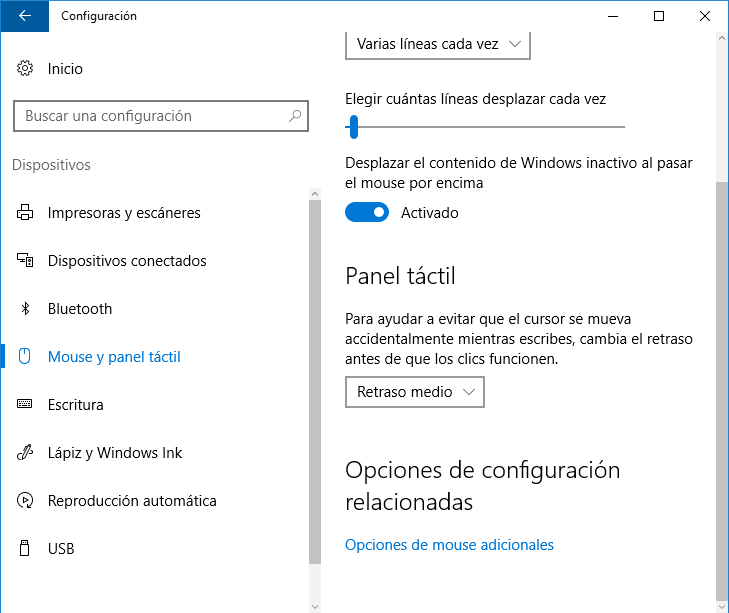The image size is (729, 613).
Task: Click the keyboard icon next to Escritura
Action: 25,405
